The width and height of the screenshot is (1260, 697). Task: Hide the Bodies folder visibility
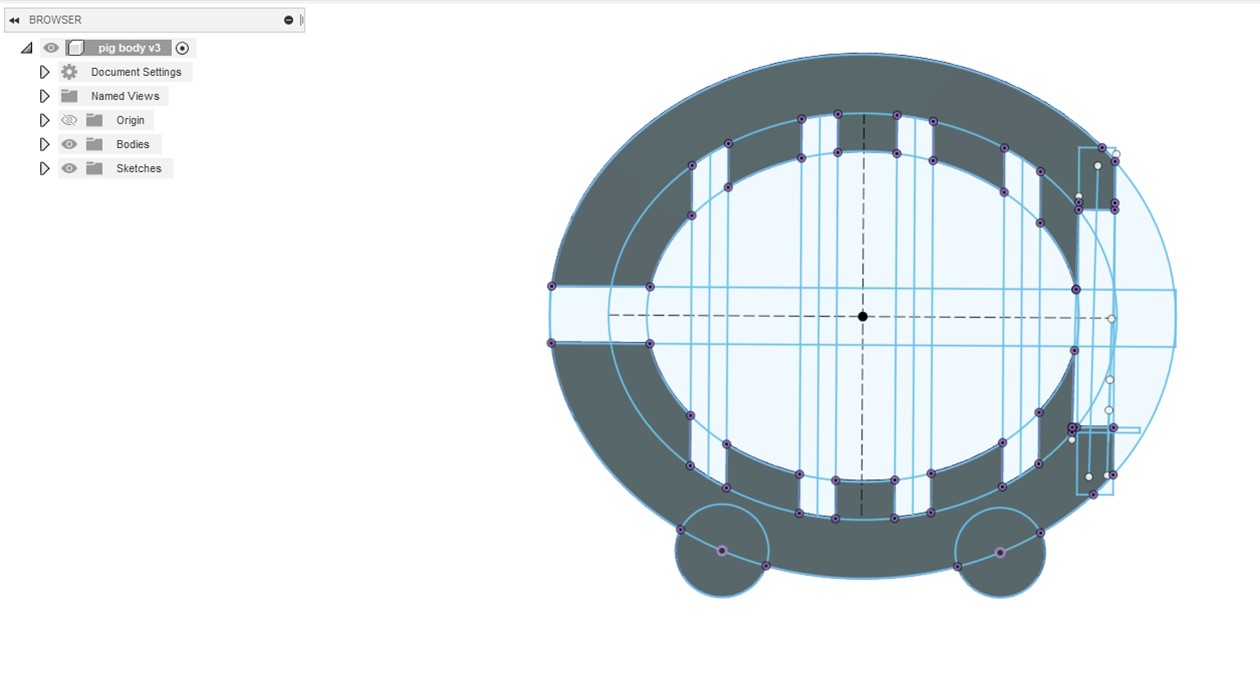click(x=69, y=144)
